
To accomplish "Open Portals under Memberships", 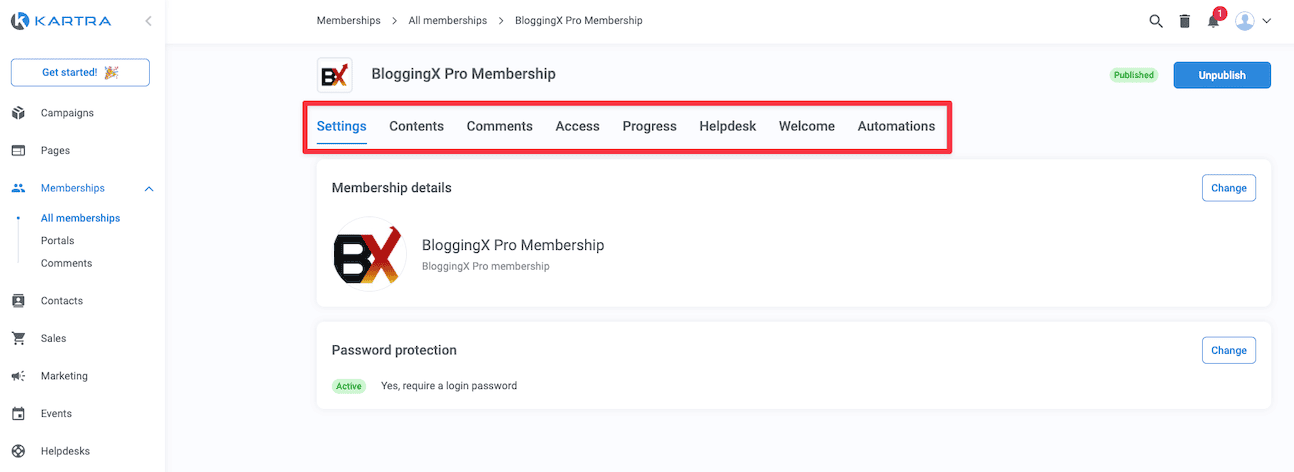I will pos(57,241).
